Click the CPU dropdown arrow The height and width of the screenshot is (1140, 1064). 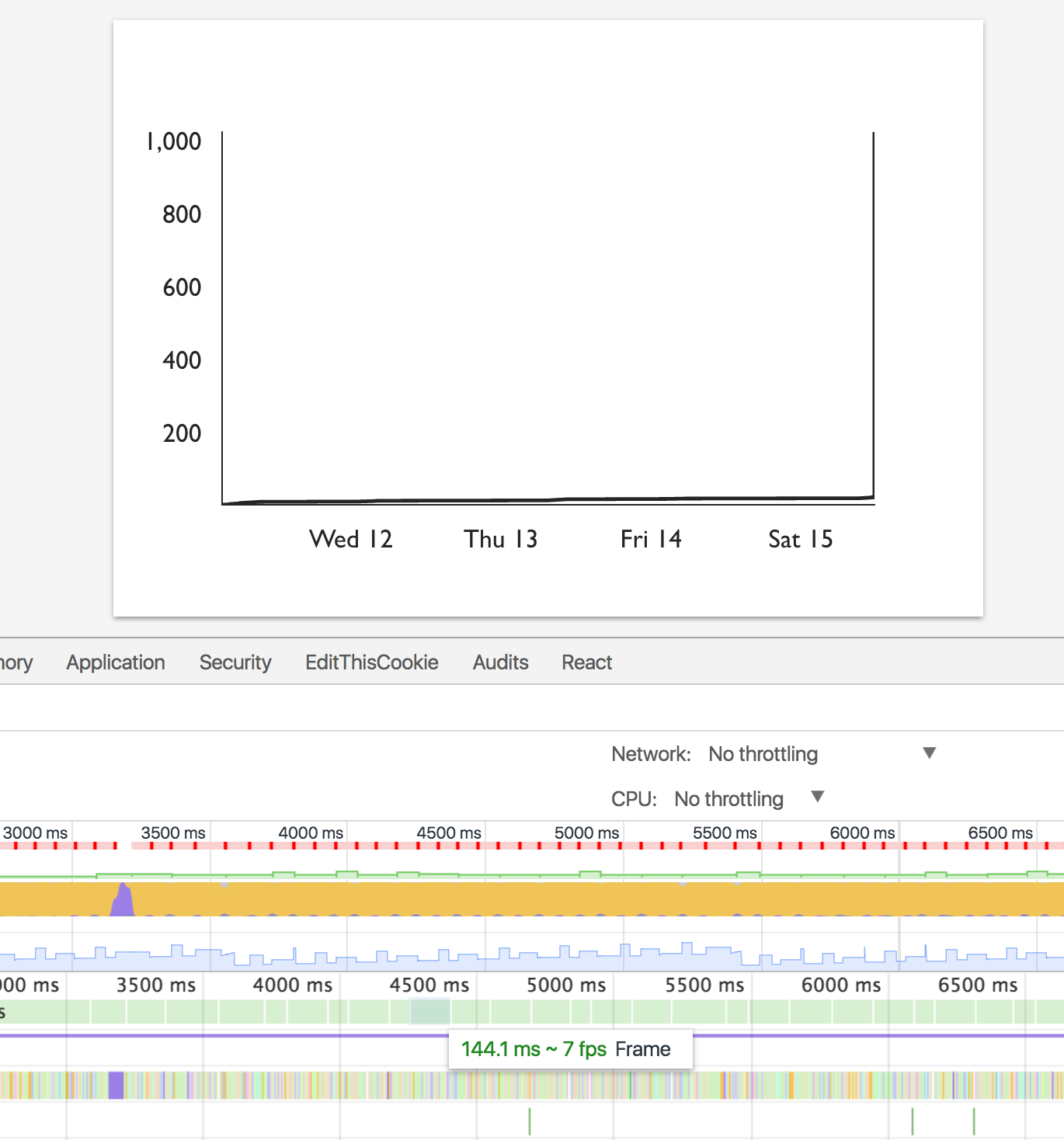point(817,796)
